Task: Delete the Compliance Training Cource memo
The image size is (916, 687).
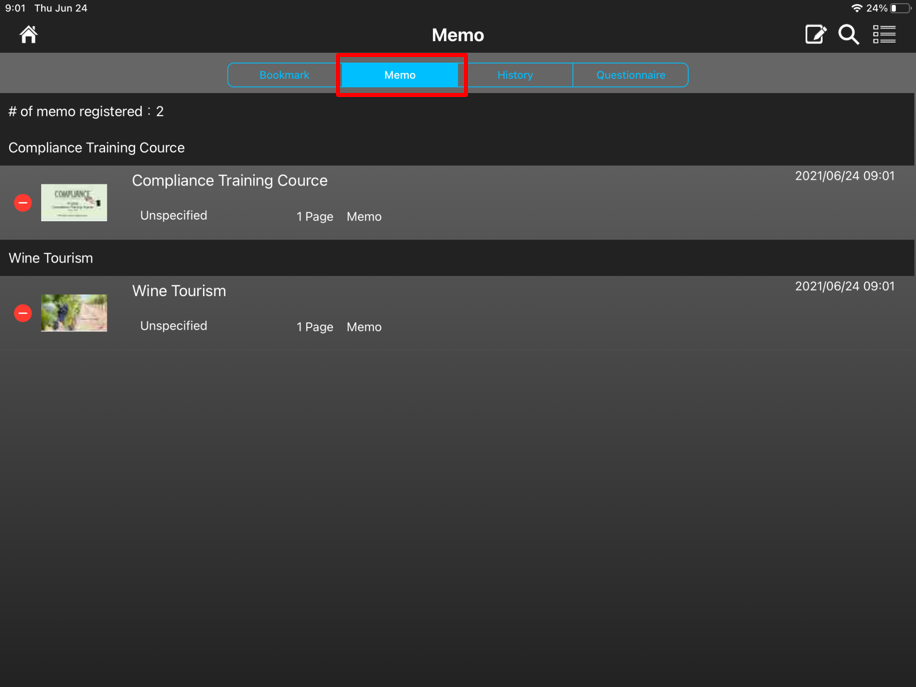Action: pos(23,203)
